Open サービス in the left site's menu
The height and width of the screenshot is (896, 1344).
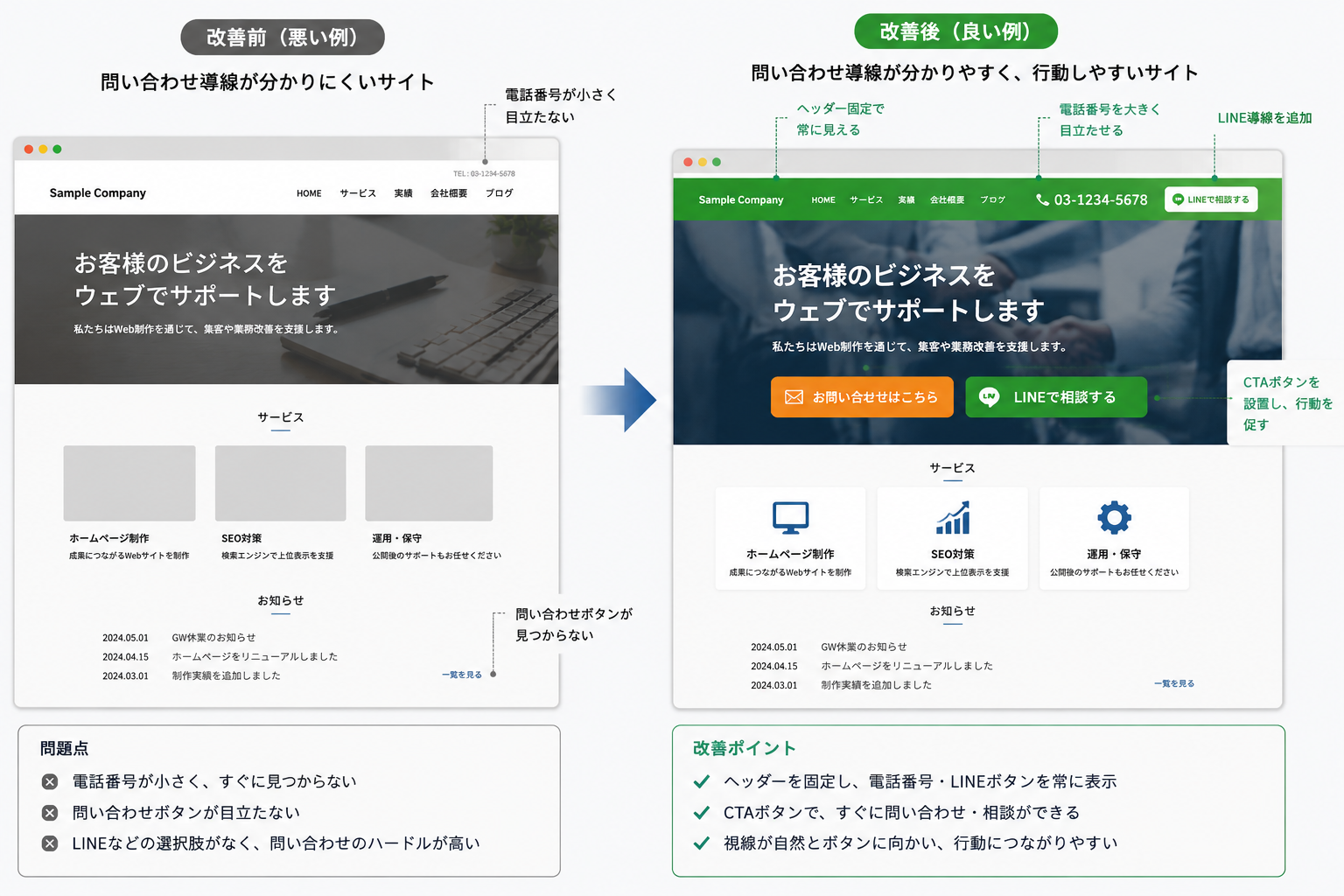tap(358, 193)
